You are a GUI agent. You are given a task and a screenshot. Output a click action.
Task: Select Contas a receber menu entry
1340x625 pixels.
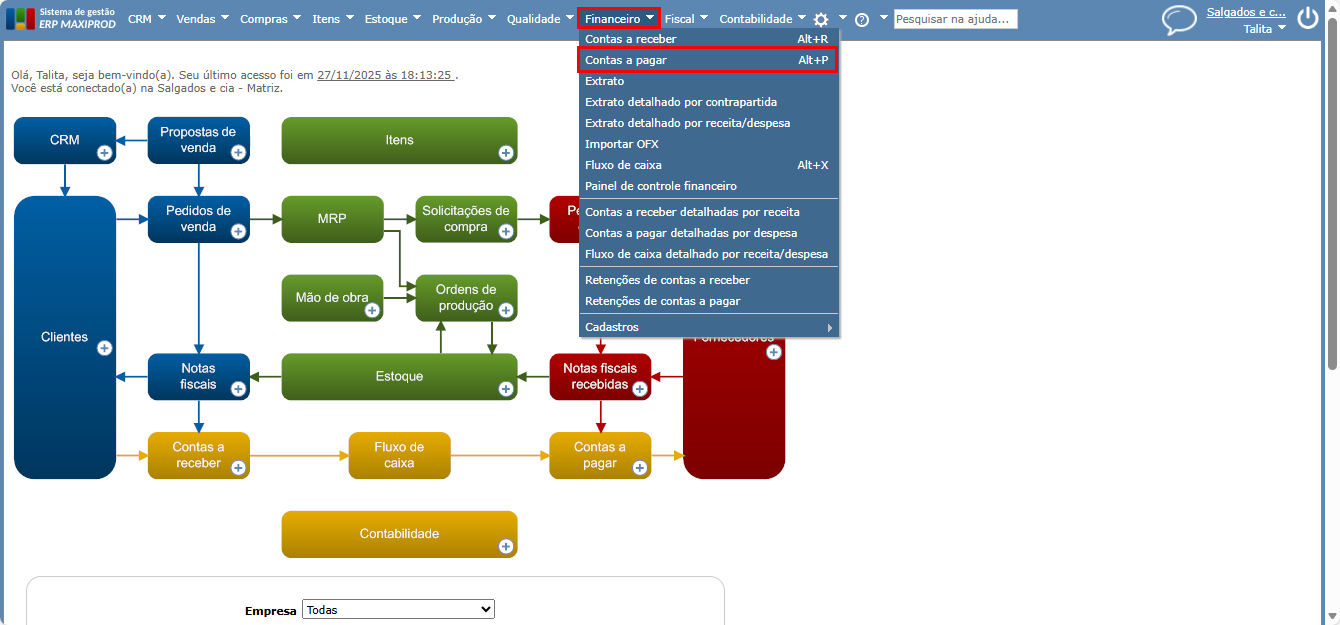[708, 39]
